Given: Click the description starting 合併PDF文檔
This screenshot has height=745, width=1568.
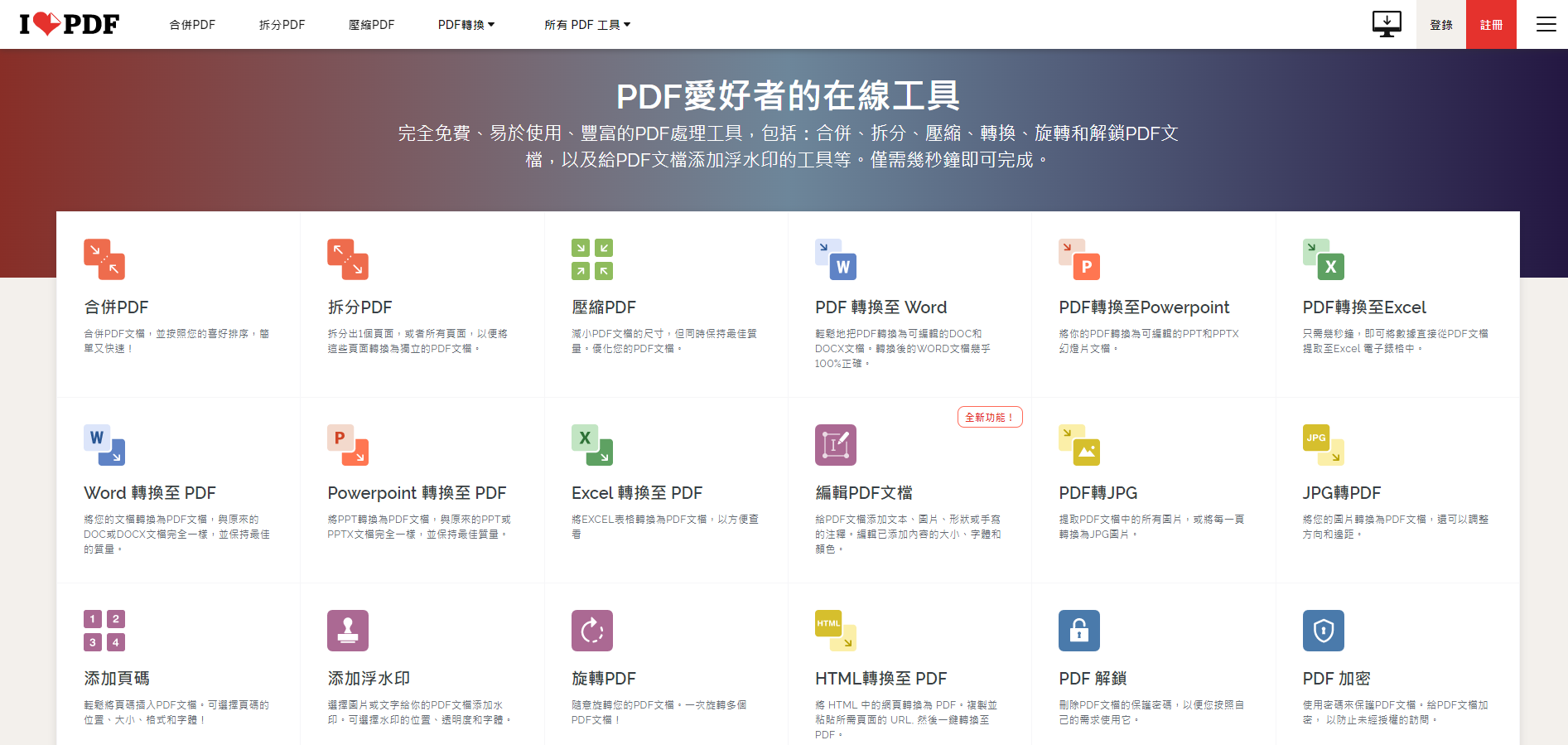Looking at the screenshot, I should [176, 341].
